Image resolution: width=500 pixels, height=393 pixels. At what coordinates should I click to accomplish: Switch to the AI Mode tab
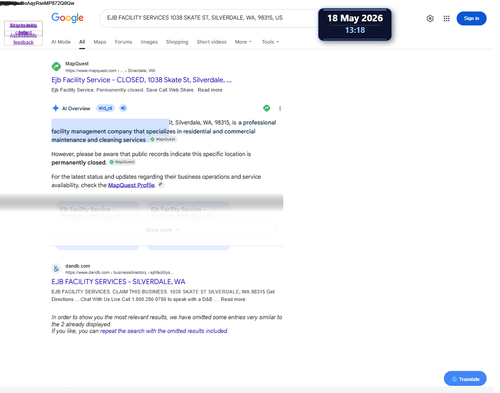61,42
